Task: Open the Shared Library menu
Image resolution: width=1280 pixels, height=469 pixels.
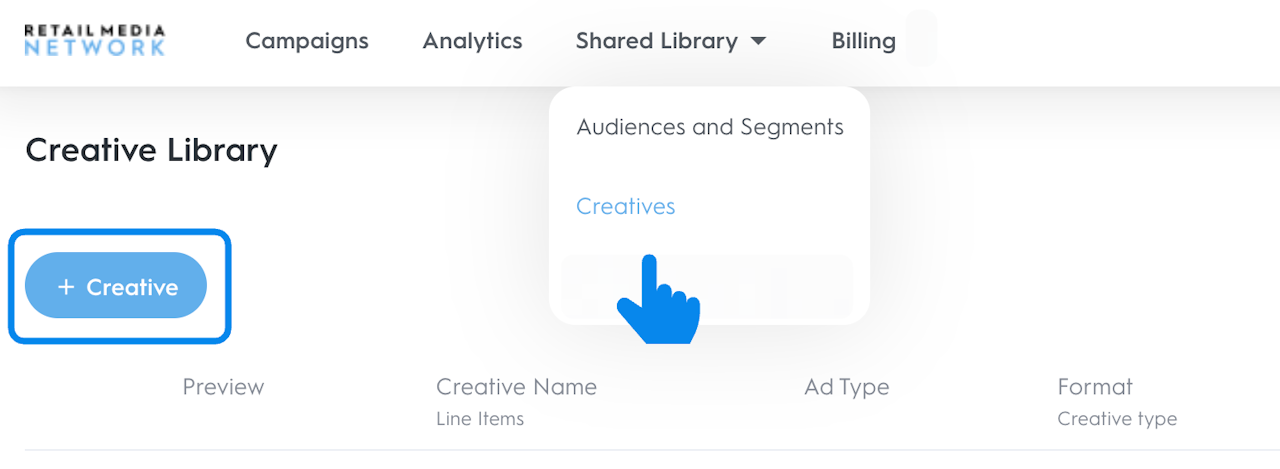Action: click(657, 41)
